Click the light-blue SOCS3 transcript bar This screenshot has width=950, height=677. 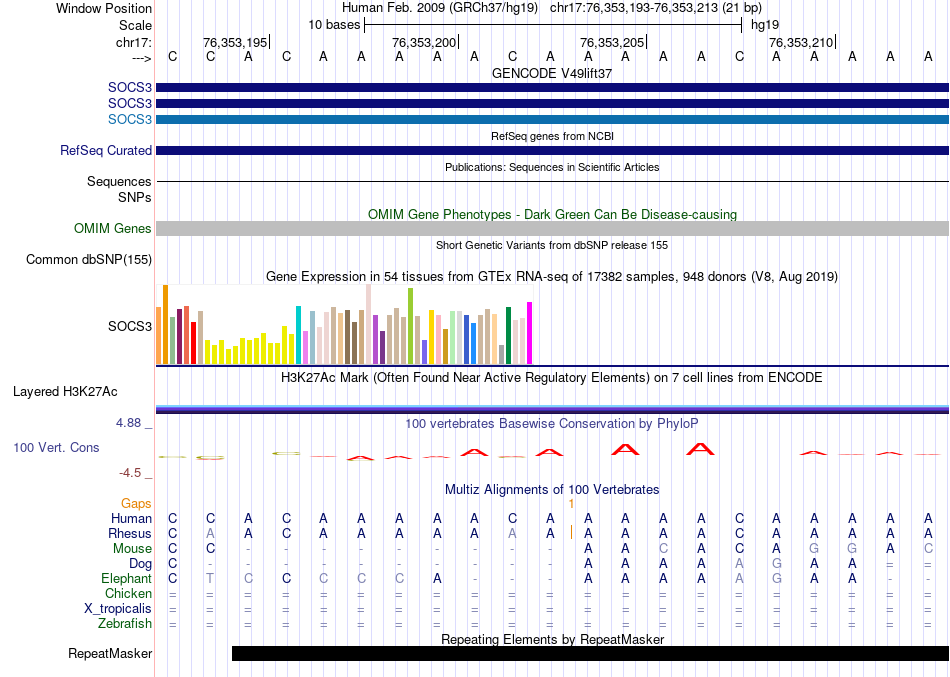pyautogui.click(x=552, y=119)
